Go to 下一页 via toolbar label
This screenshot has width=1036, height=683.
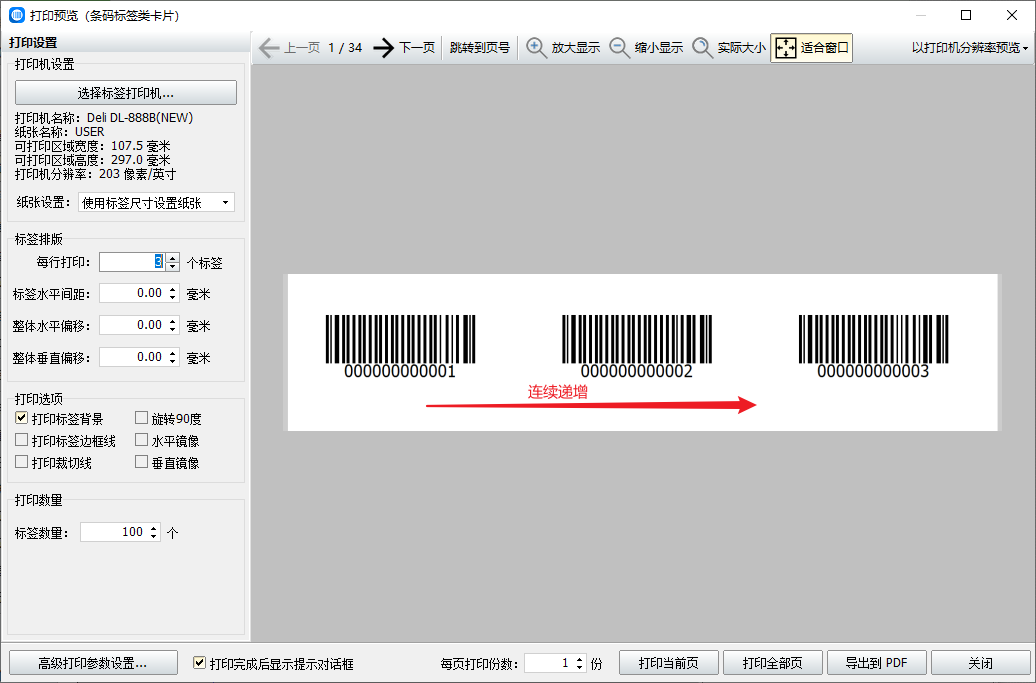coord(417,48)
